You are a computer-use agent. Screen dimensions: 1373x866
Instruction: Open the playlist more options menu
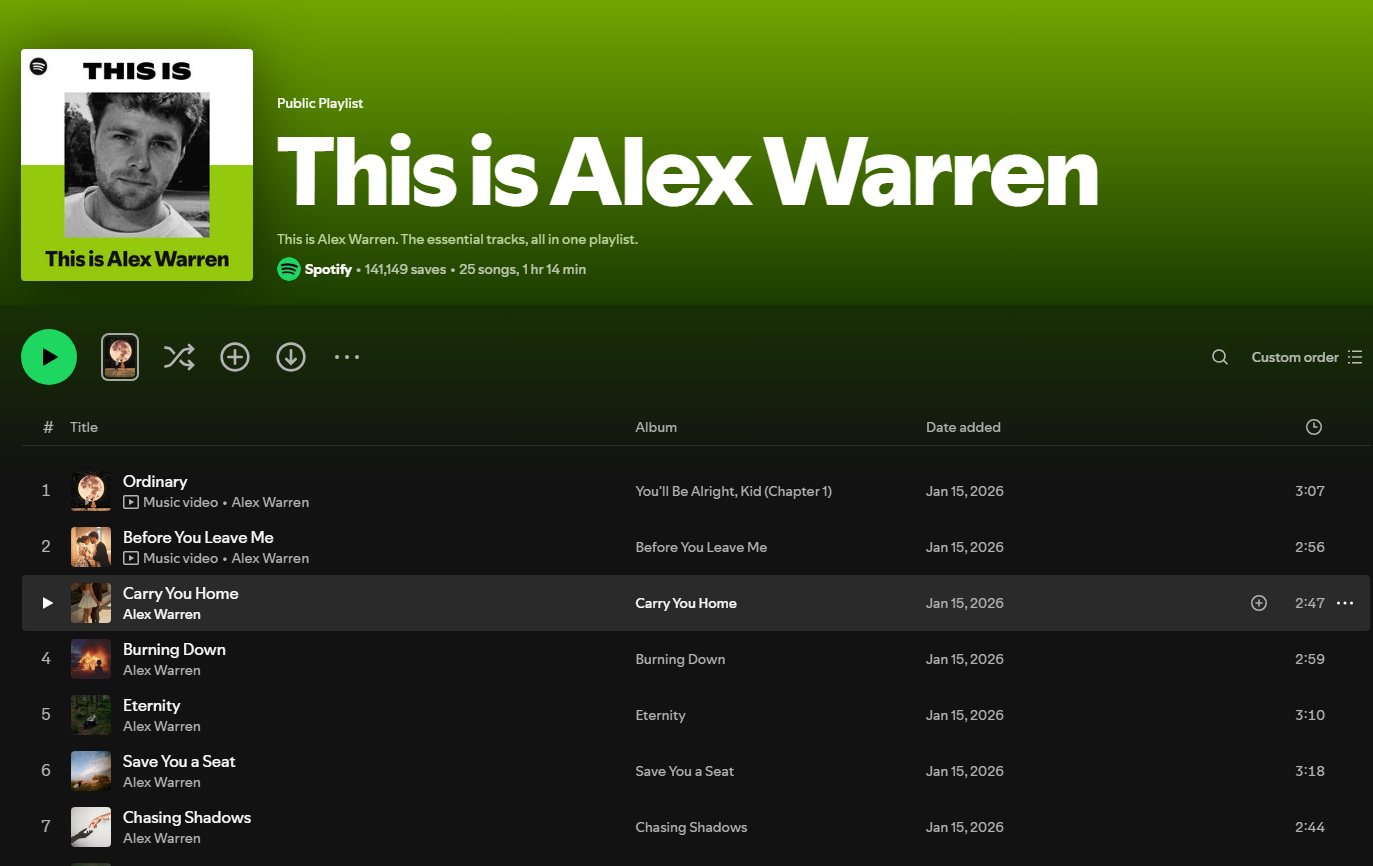347,357
